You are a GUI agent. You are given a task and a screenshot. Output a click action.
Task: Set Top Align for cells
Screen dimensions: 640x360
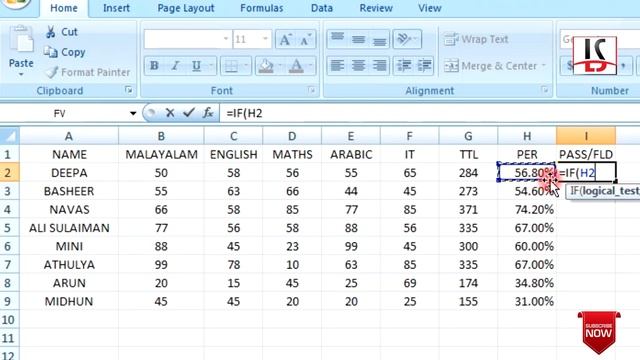click(x=337, y=39)
